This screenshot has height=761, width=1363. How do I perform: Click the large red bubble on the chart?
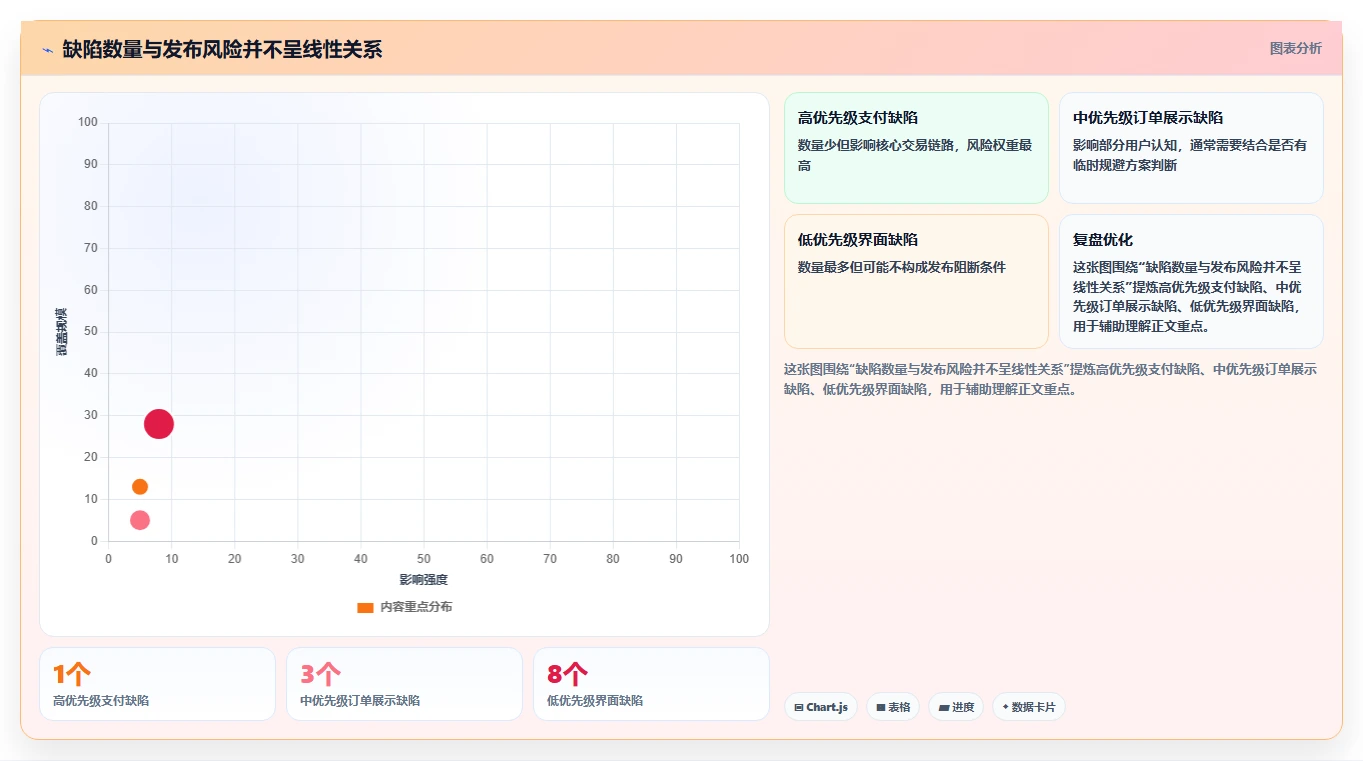[x=158, y=424]
